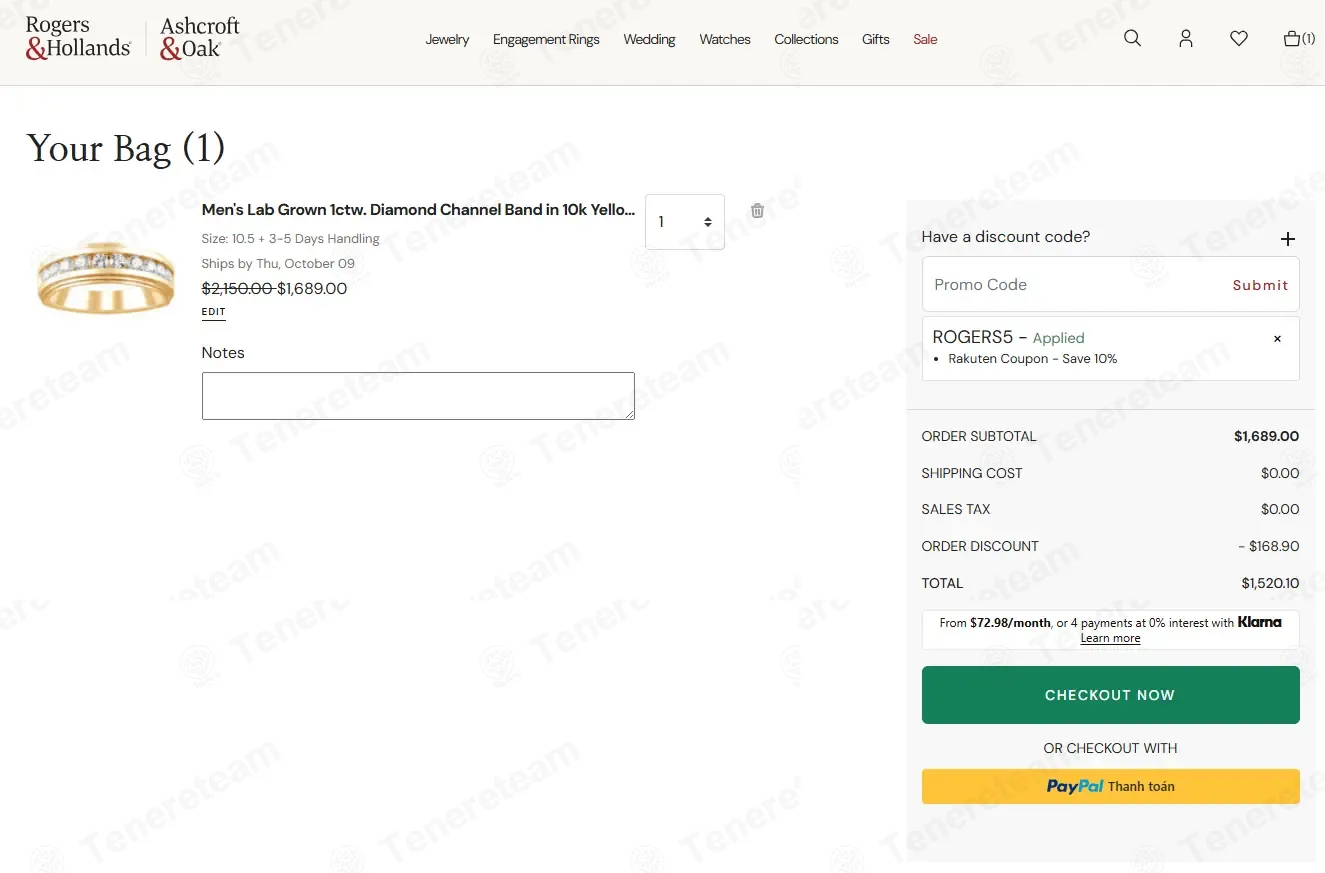The width and height of the screenshot is (1325, 873).
Task: Go to the Sale menu item
Action: (925, 40)
